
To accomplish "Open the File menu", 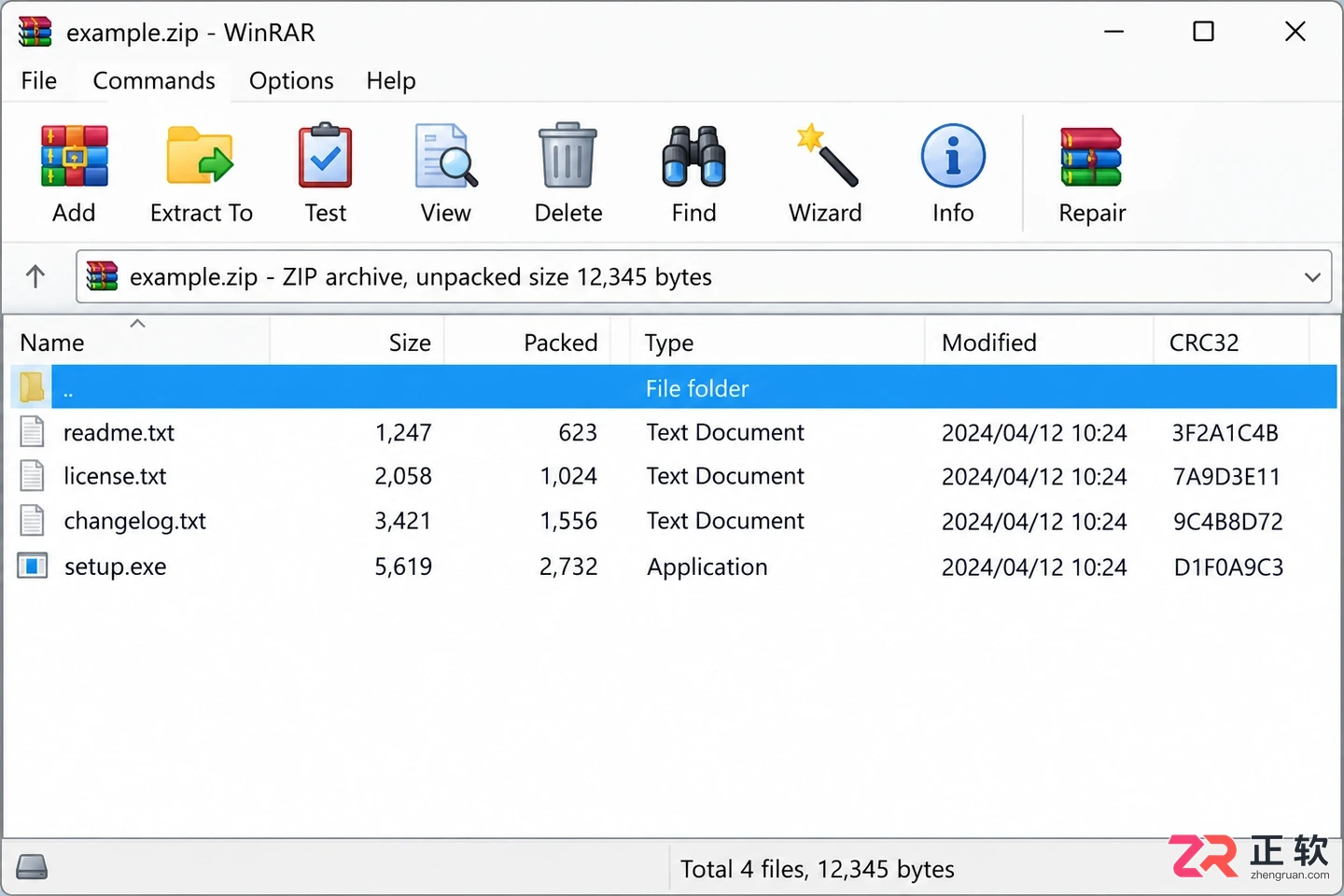I will point(39,81).
